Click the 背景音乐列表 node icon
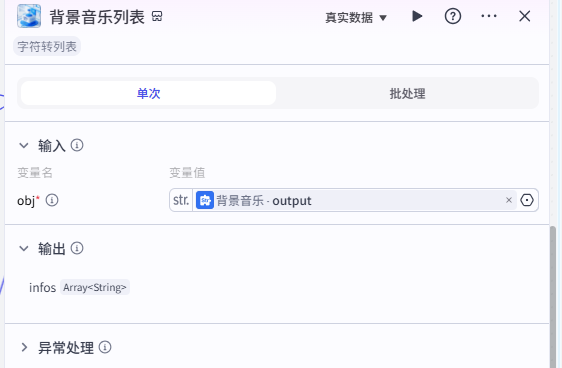Image resolution: width=562 pixels, height=368 pixels. pos(29,16)
